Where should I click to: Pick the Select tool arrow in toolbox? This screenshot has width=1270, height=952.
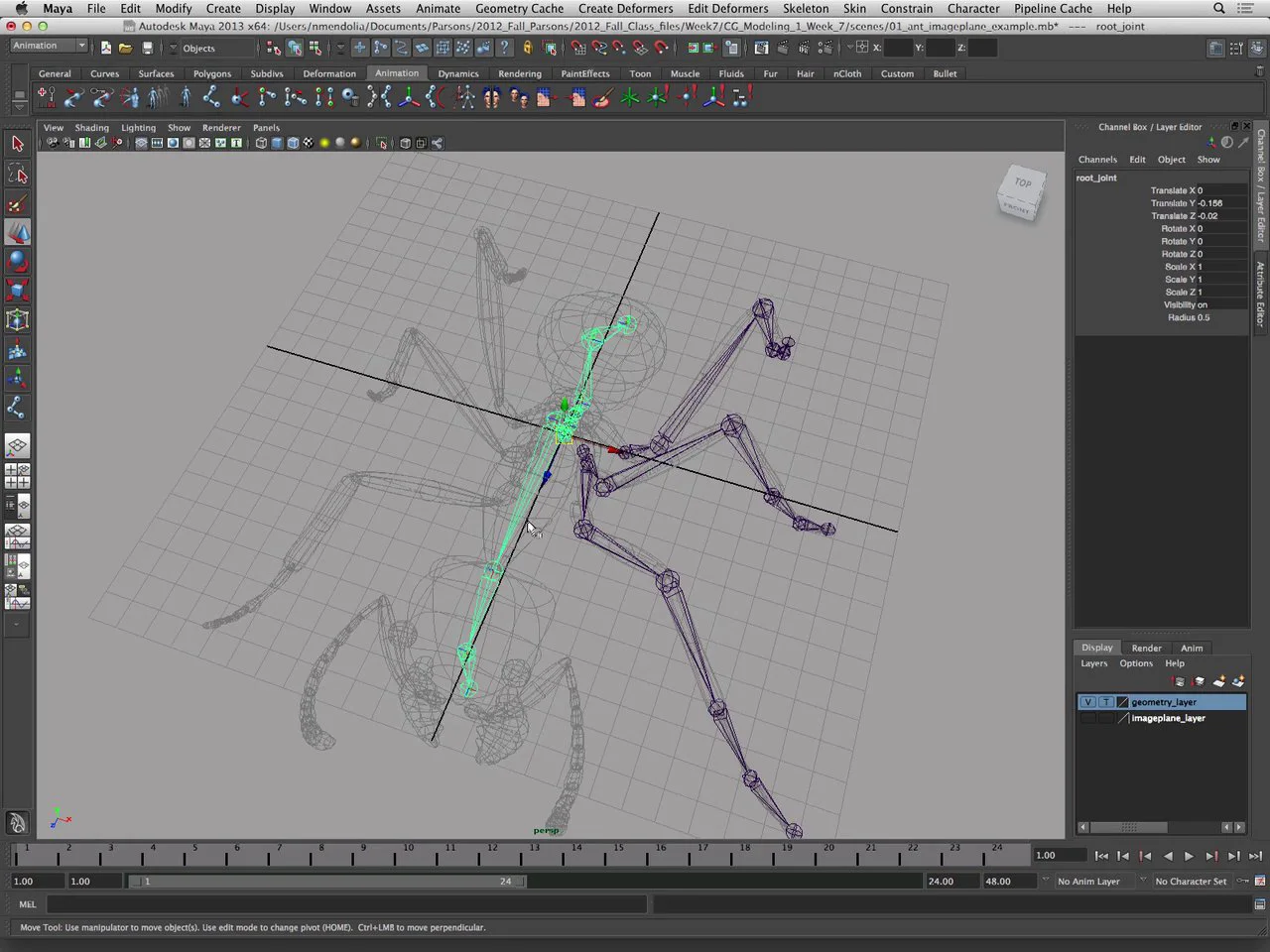click(17, 144)
